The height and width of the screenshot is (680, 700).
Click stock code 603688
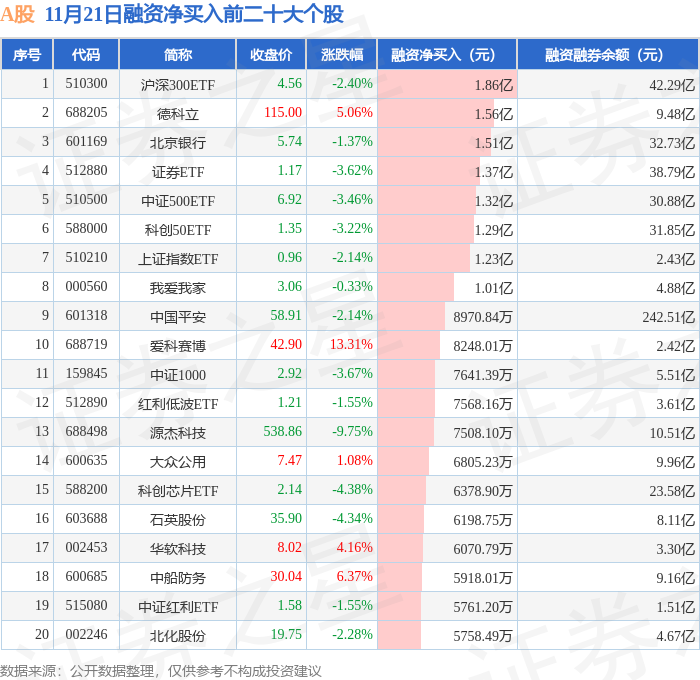[x=86, y=519]
